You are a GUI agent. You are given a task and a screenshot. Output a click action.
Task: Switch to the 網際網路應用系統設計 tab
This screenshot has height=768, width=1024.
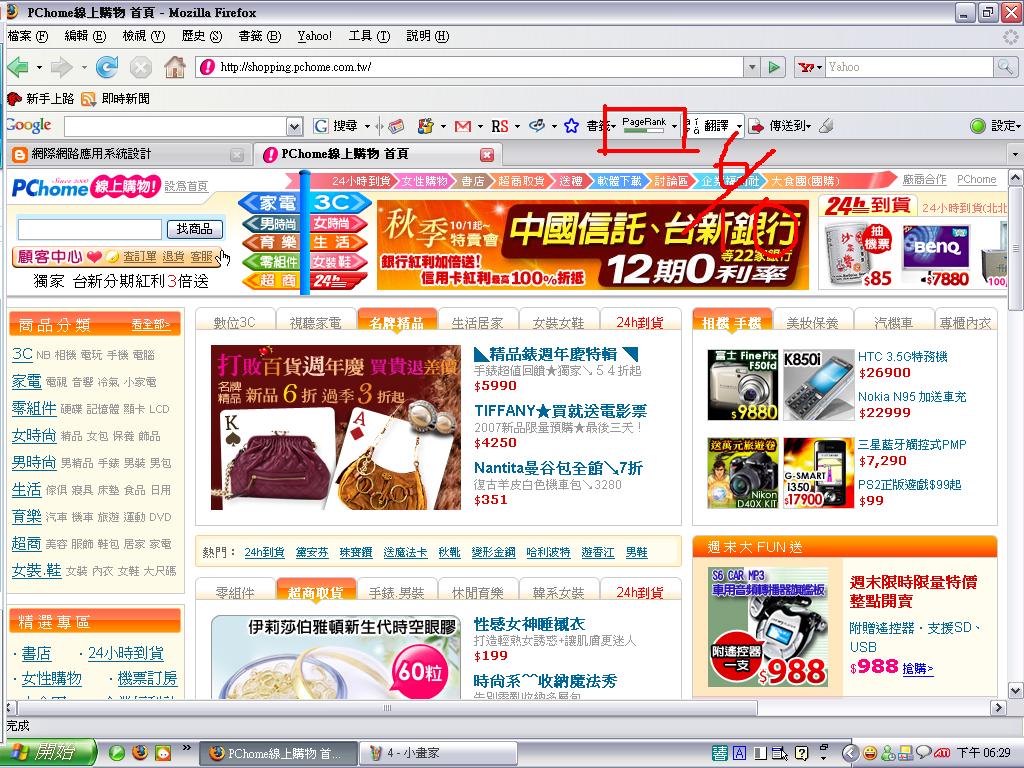[127, 155]
